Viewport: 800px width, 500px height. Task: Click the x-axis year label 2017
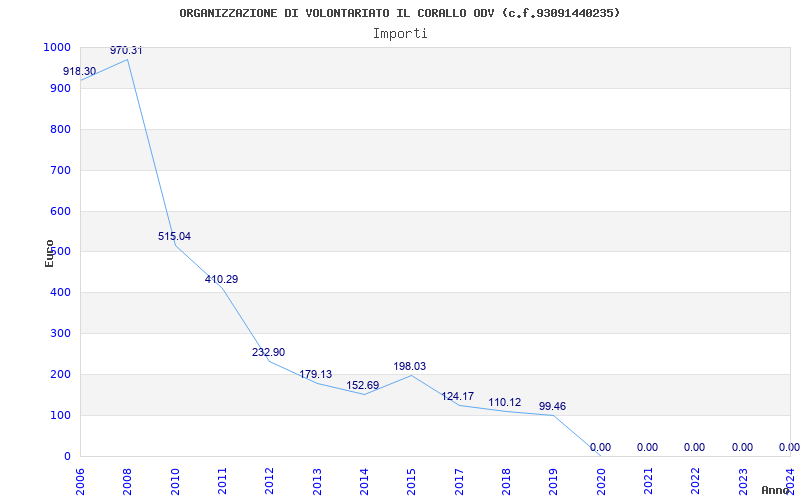[x=459, y=482]
